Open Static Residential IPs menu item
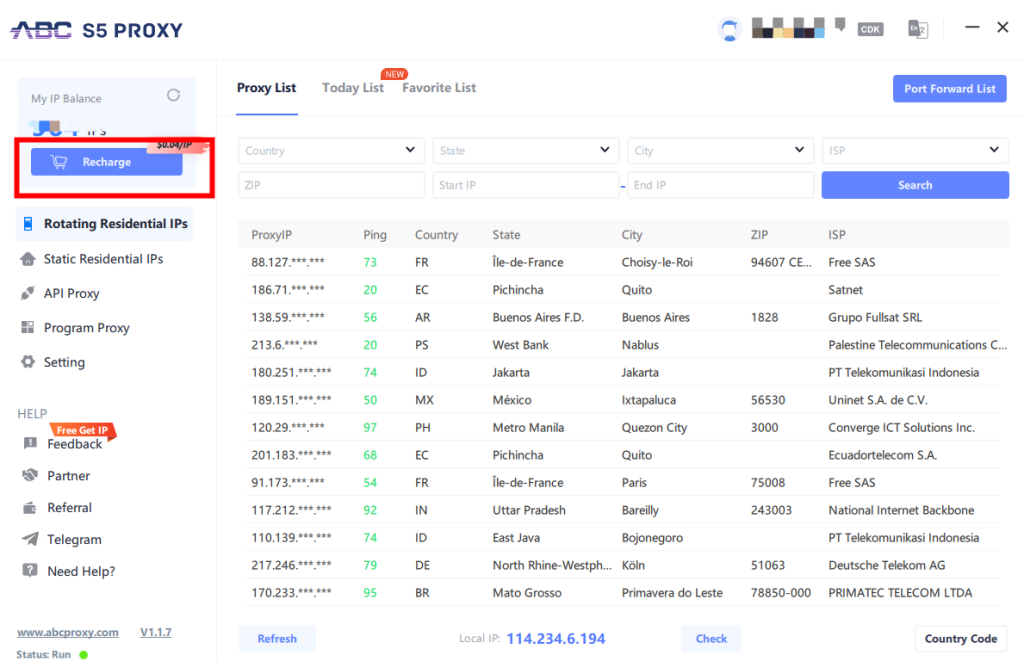This screenshot has height=661, width=1024. [x=103, y=259]
